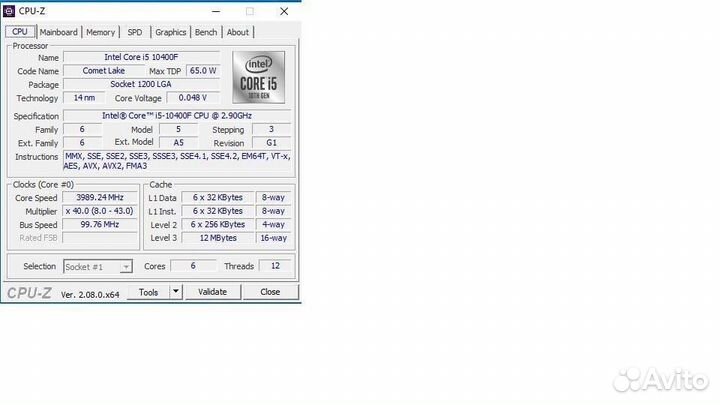The image size is (720, 405).
Task: Expand the Tools button dropdown arrow
Action: [176, 292]
